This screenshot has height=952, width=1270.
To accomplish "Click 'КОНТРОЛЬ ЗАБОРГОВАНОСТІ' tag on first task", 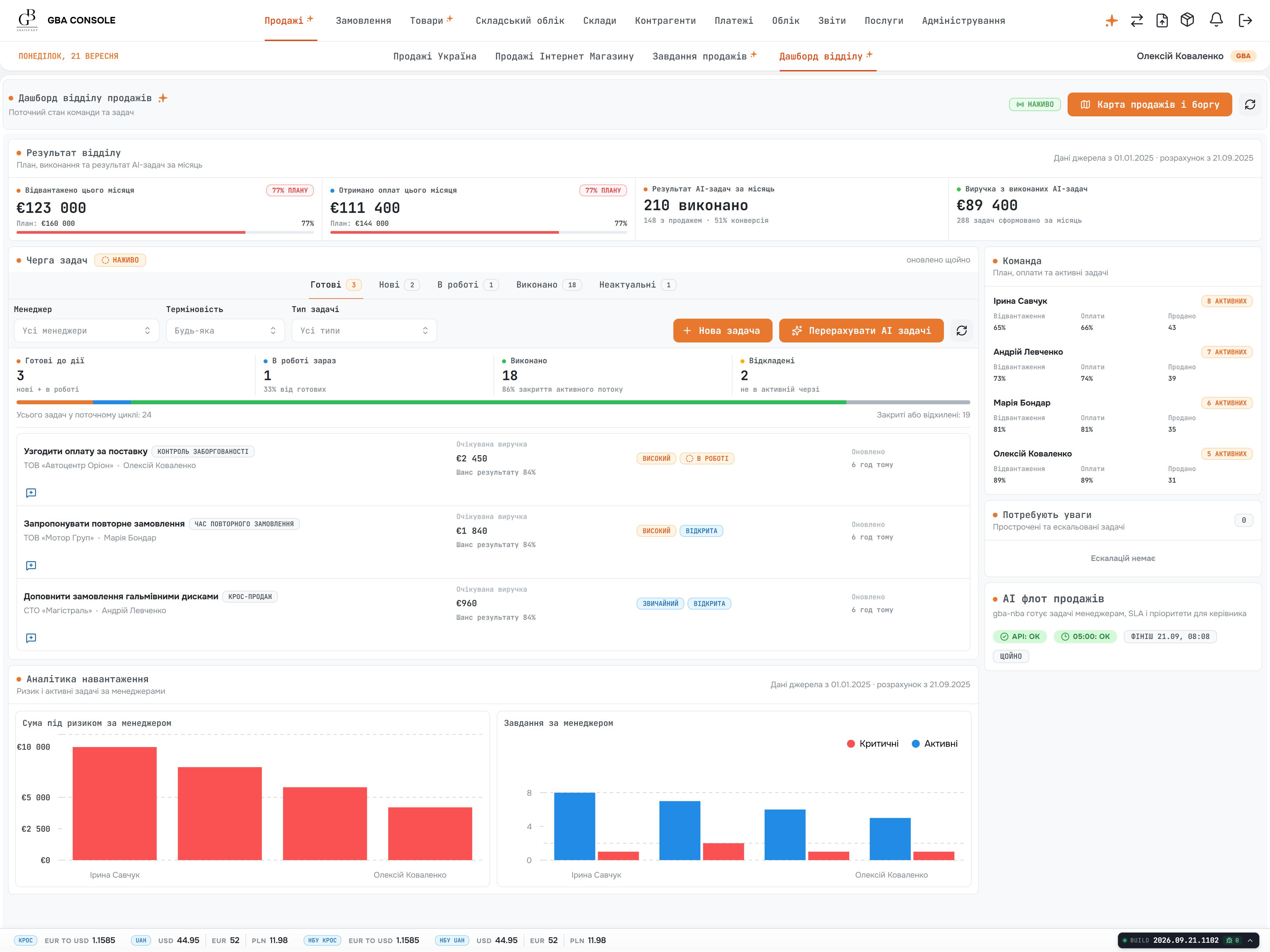I will point(203,452).
